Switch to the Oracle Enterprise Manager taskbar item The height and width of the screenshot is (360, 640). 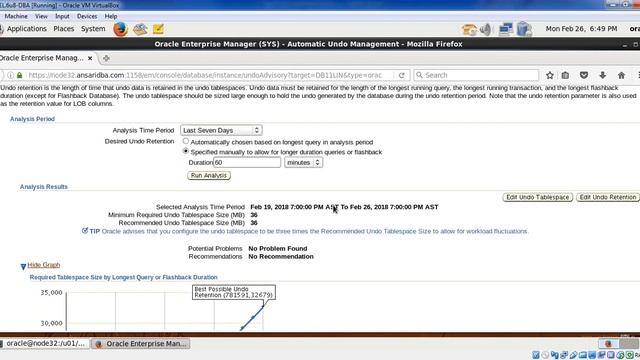coord(141,344)
